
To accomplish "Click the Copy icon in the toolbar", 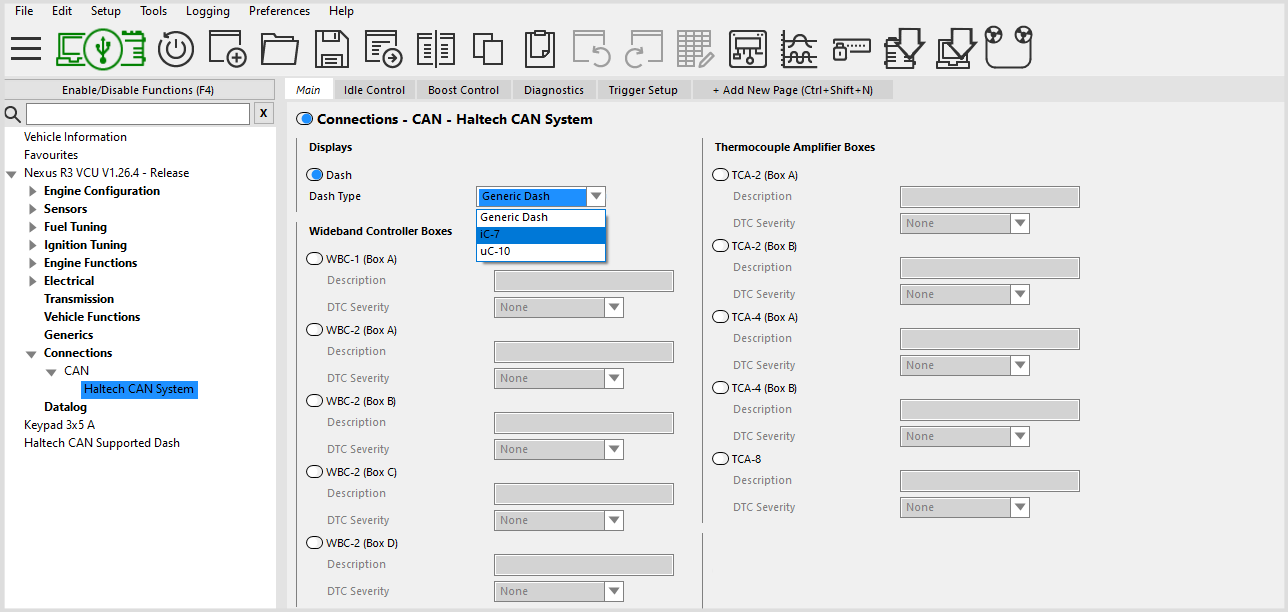I will tap(487, 48).
